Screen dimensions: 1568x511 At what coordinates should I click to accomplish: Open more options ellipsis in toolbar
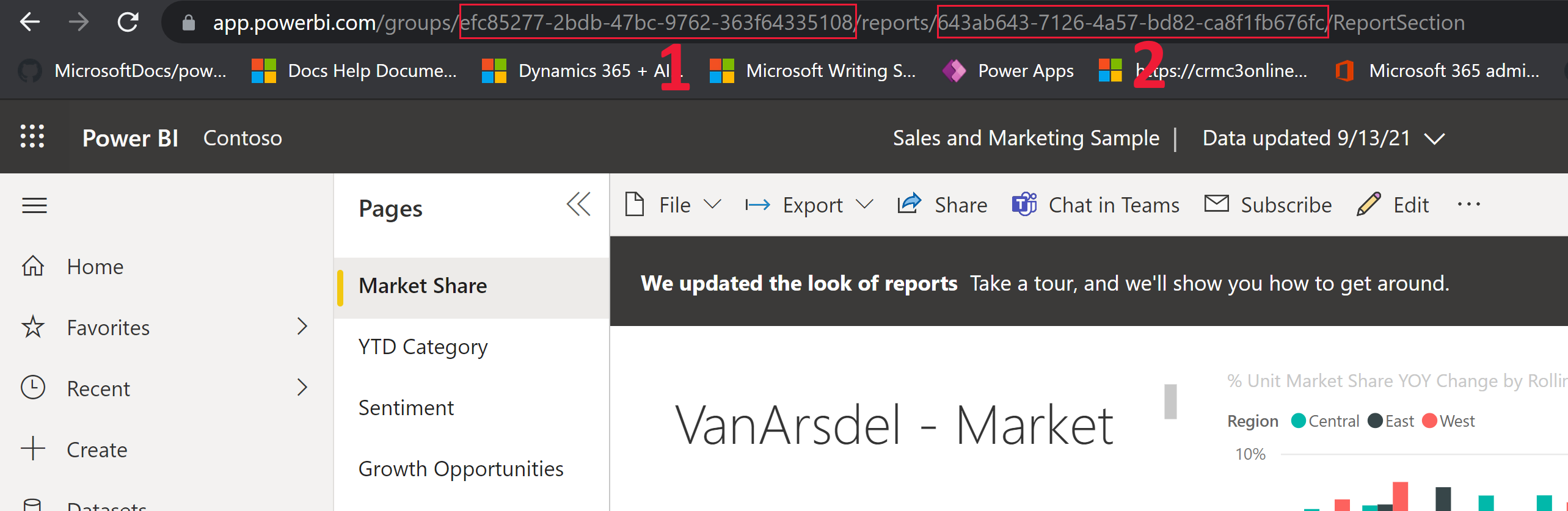(x=1468, y=205)
